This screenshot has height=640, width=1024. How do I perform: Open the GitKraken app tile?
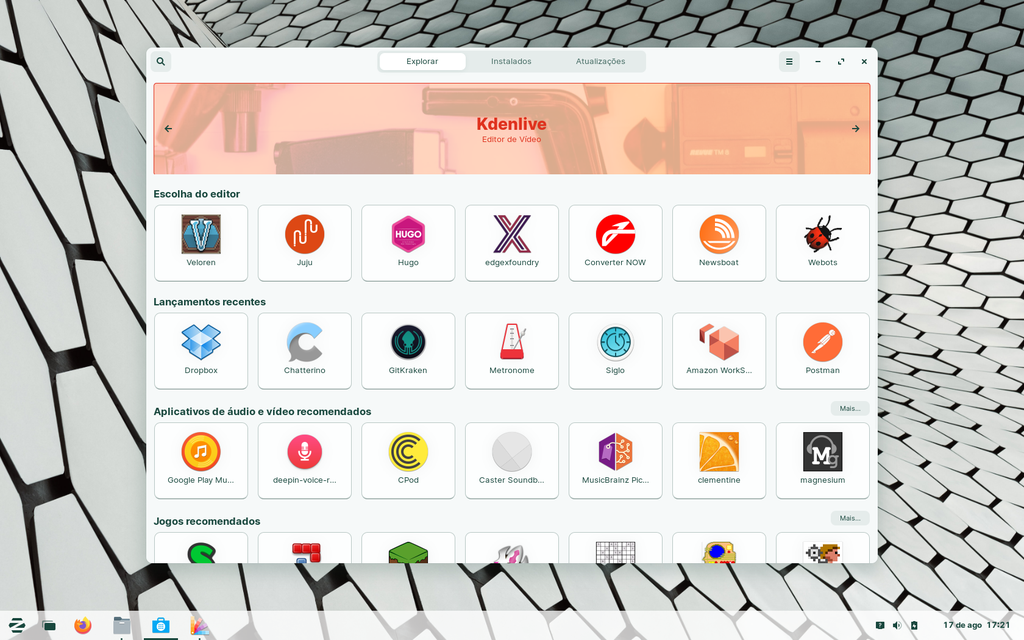pos(408,351)
